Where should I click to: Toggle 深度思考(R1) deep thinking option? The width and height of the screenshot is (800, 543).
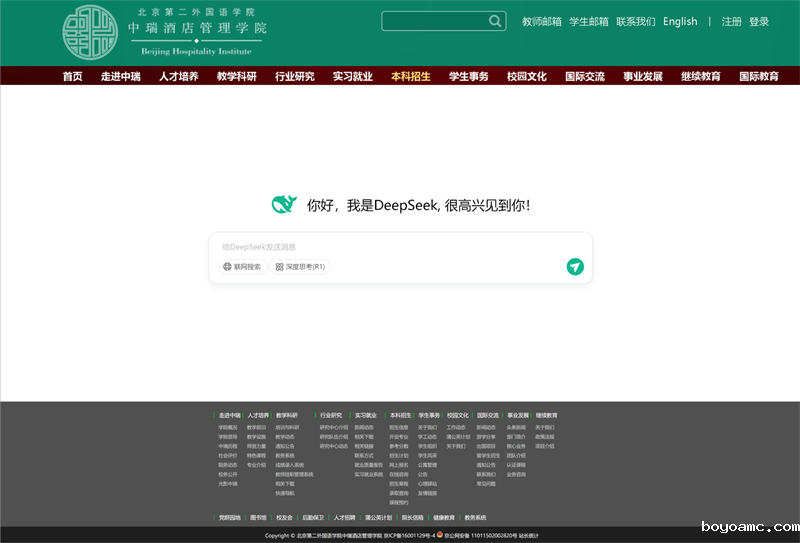pos(300,266)
